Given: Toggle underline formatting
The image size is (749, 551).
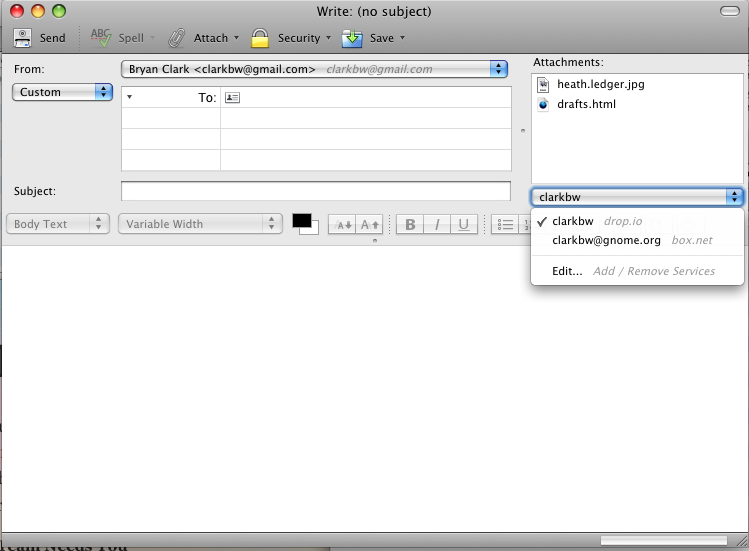Looking at the screenshot, I should tap(463, 224).
